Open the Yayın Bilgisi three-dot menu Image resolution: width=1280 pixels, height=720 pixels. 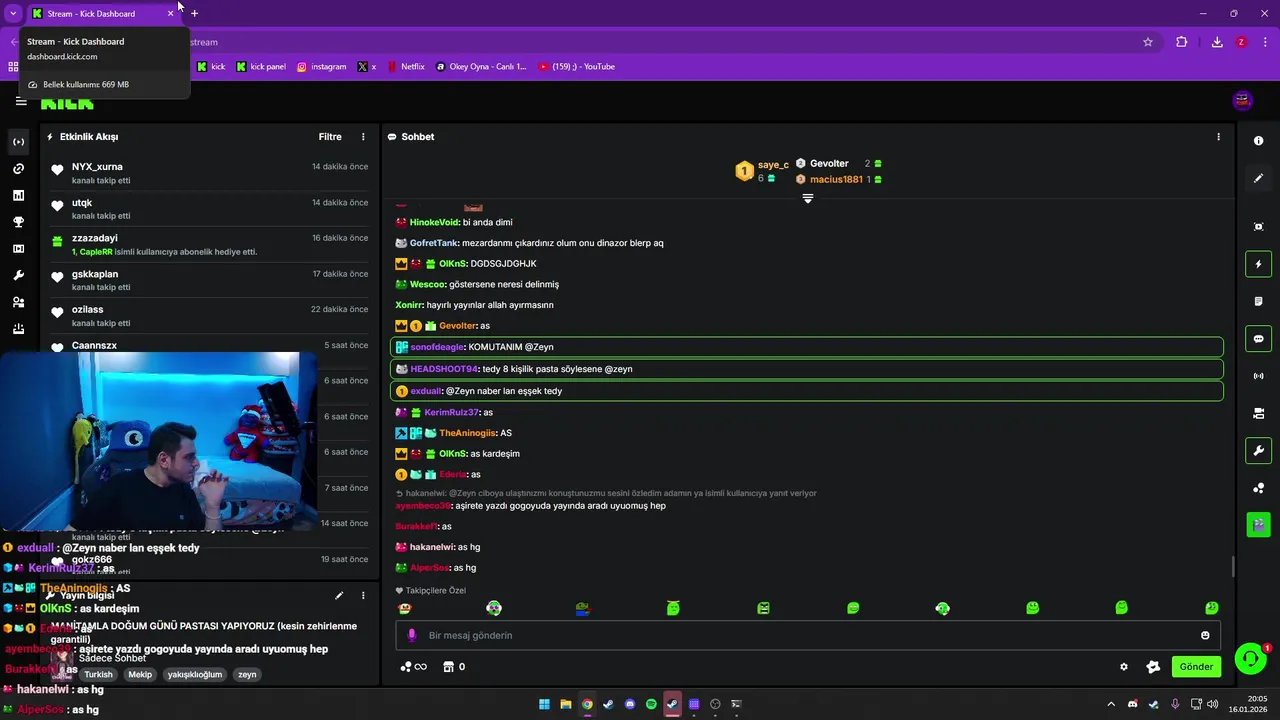(x=363, y=595)
